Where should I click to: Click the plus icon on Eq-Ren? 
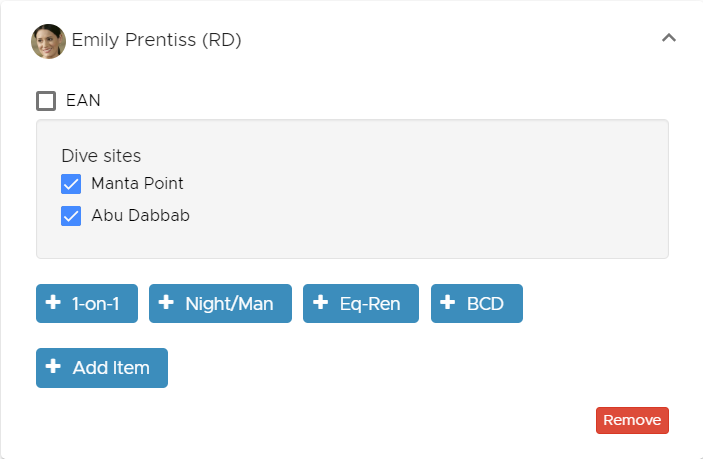pos(321,302)
